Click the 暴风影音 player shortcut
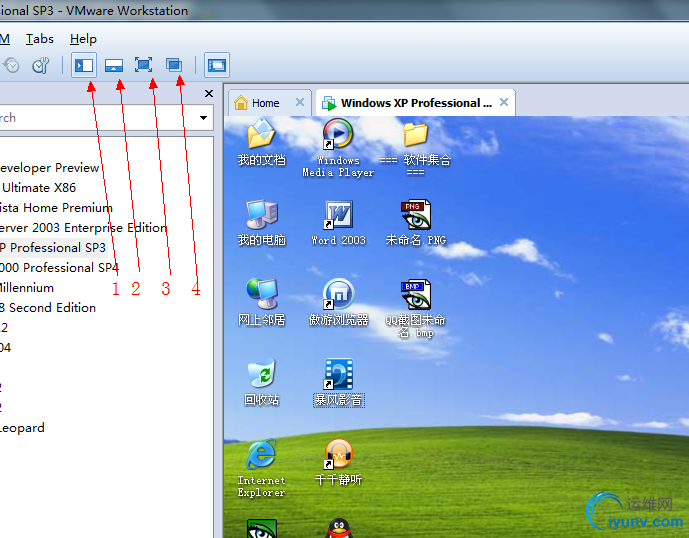Screen dimensions: 689x538 coord(338,382)
